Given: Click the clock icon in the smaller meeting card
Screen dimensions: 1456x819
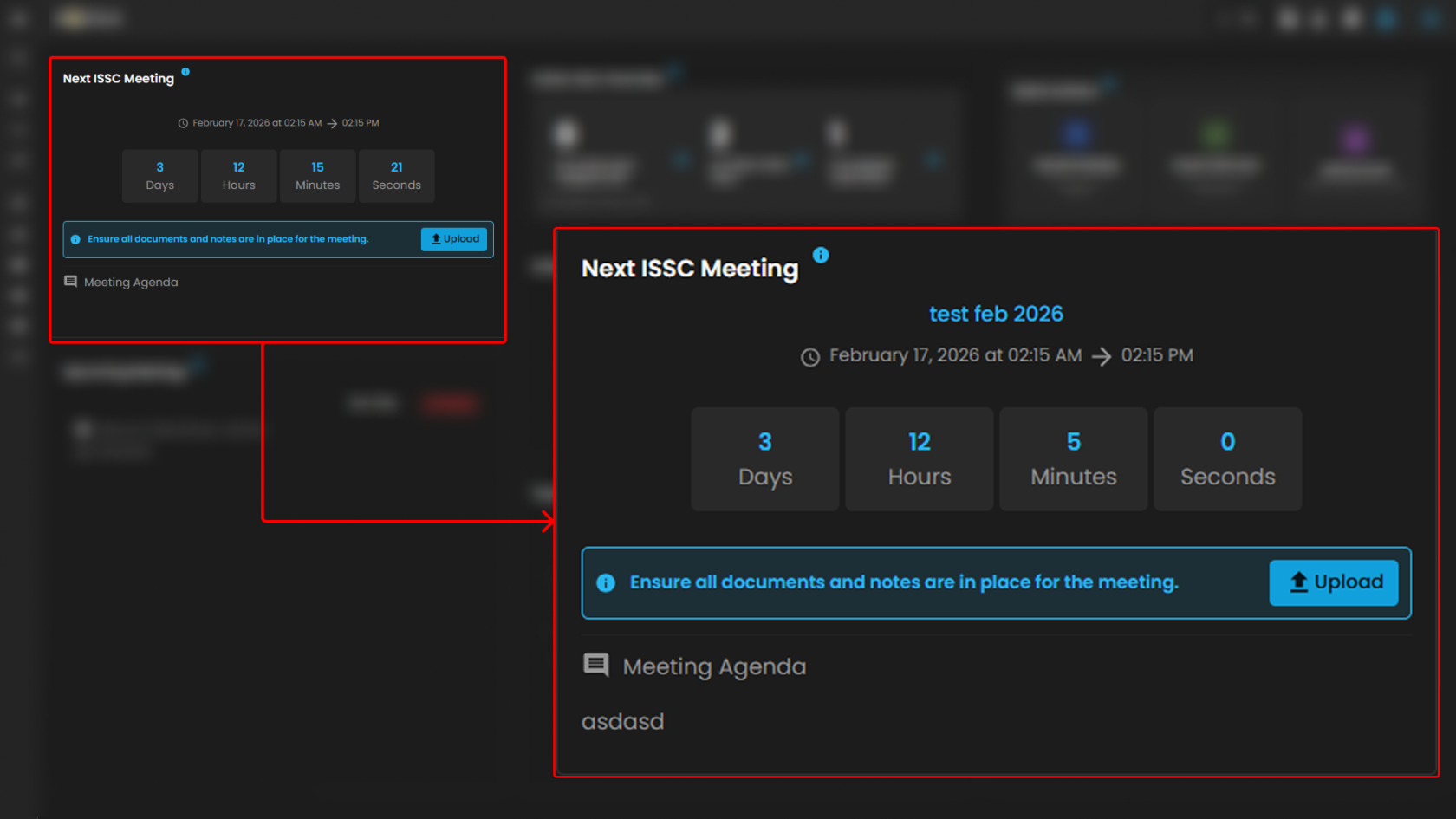Looking at the screenshot, I should point(183,123).
